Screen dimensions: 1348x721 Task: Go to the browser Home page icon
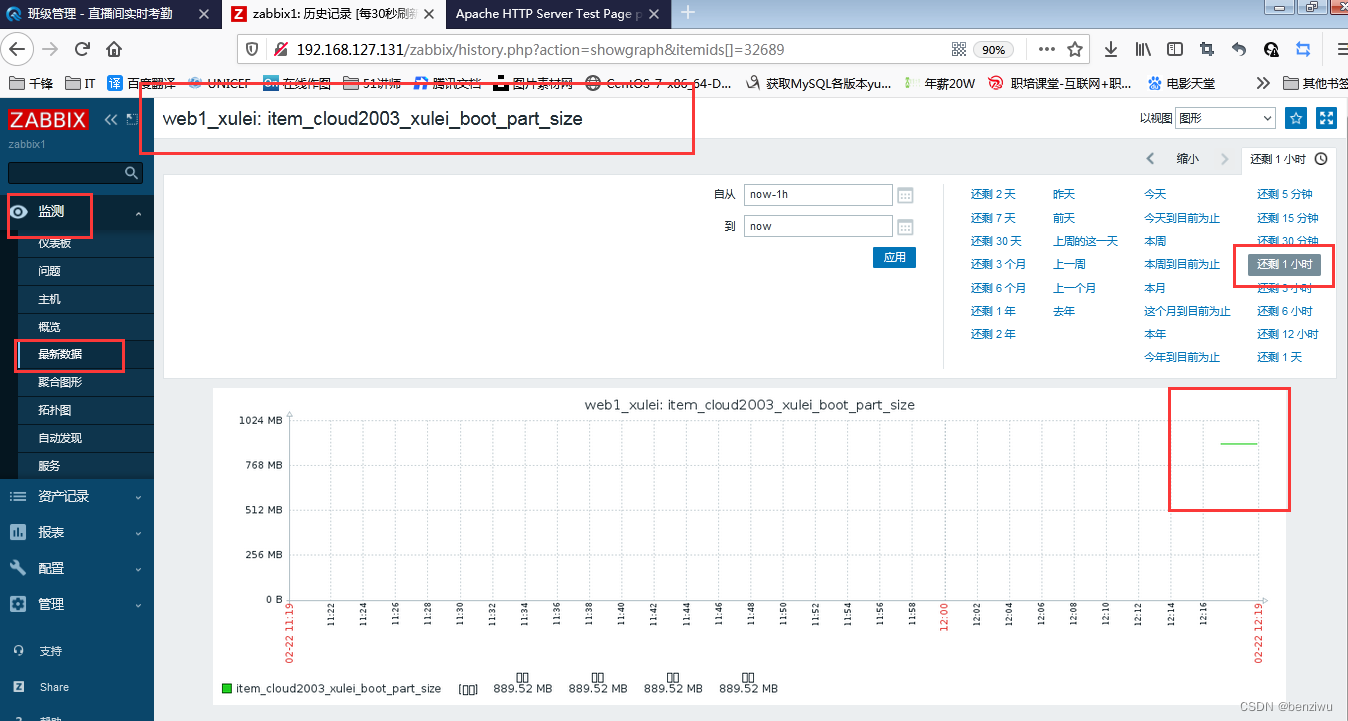pyautogui.click(x=114, y=49)
